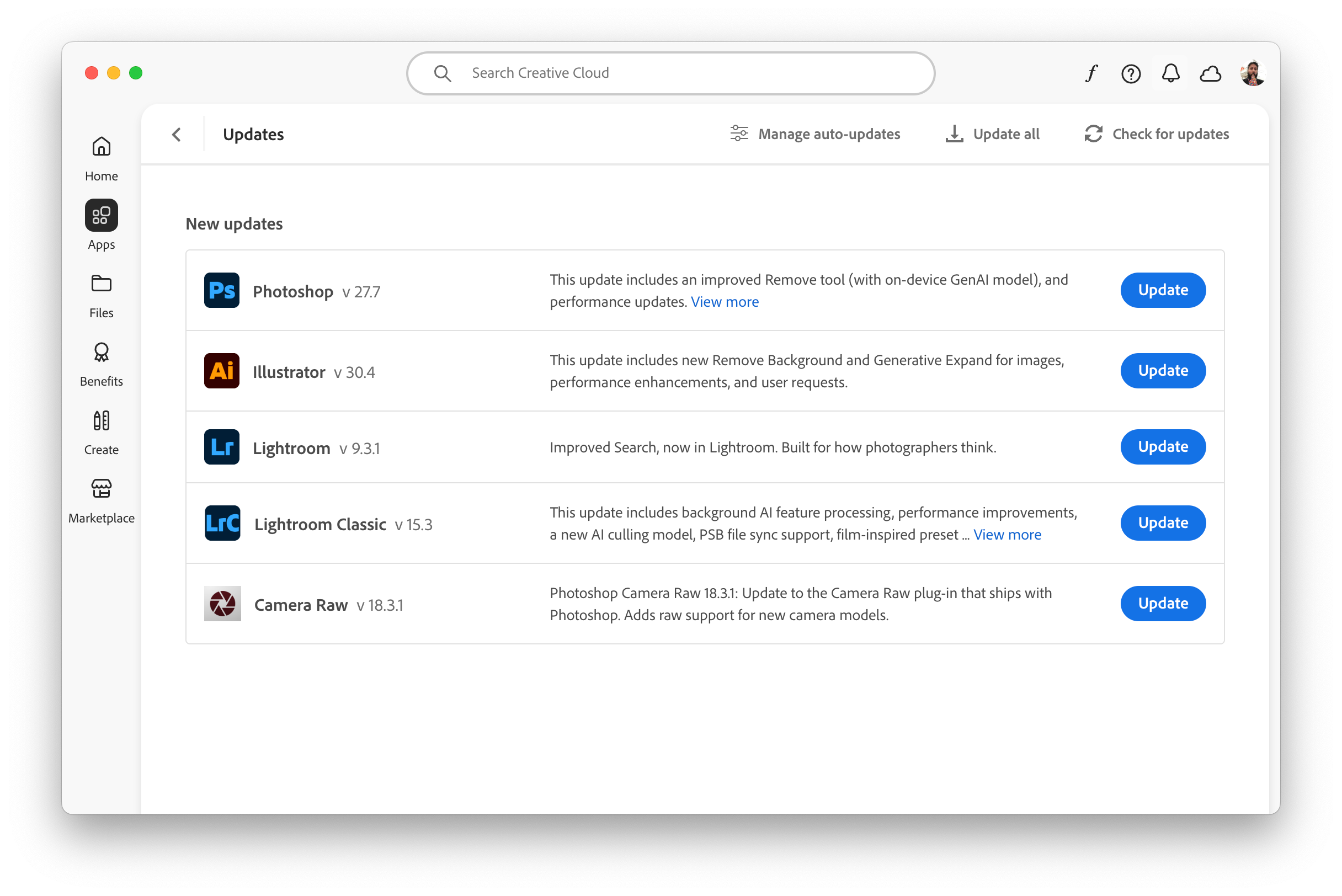Go to Benefits in the sidebar

tap(101, 364)
